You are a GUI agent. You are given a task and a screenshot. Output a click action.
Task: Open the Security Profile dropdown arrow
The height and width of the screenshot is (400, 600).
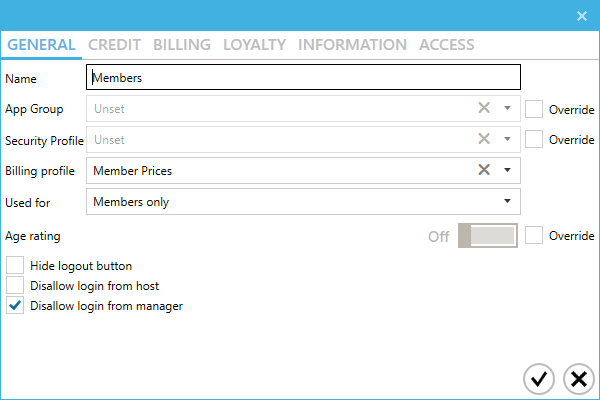(x=507, y=139)
